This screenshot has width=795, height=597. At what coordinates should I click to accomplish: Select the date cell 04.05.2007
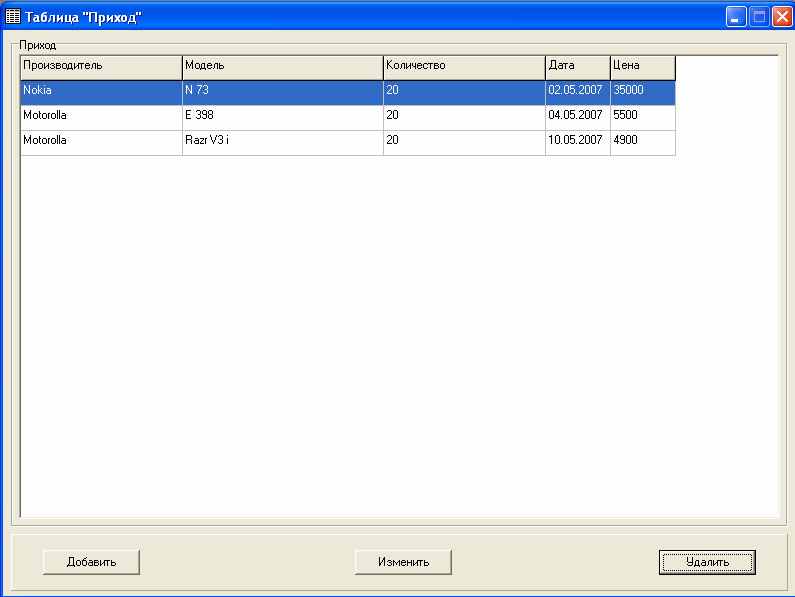(x=578, y=118)
